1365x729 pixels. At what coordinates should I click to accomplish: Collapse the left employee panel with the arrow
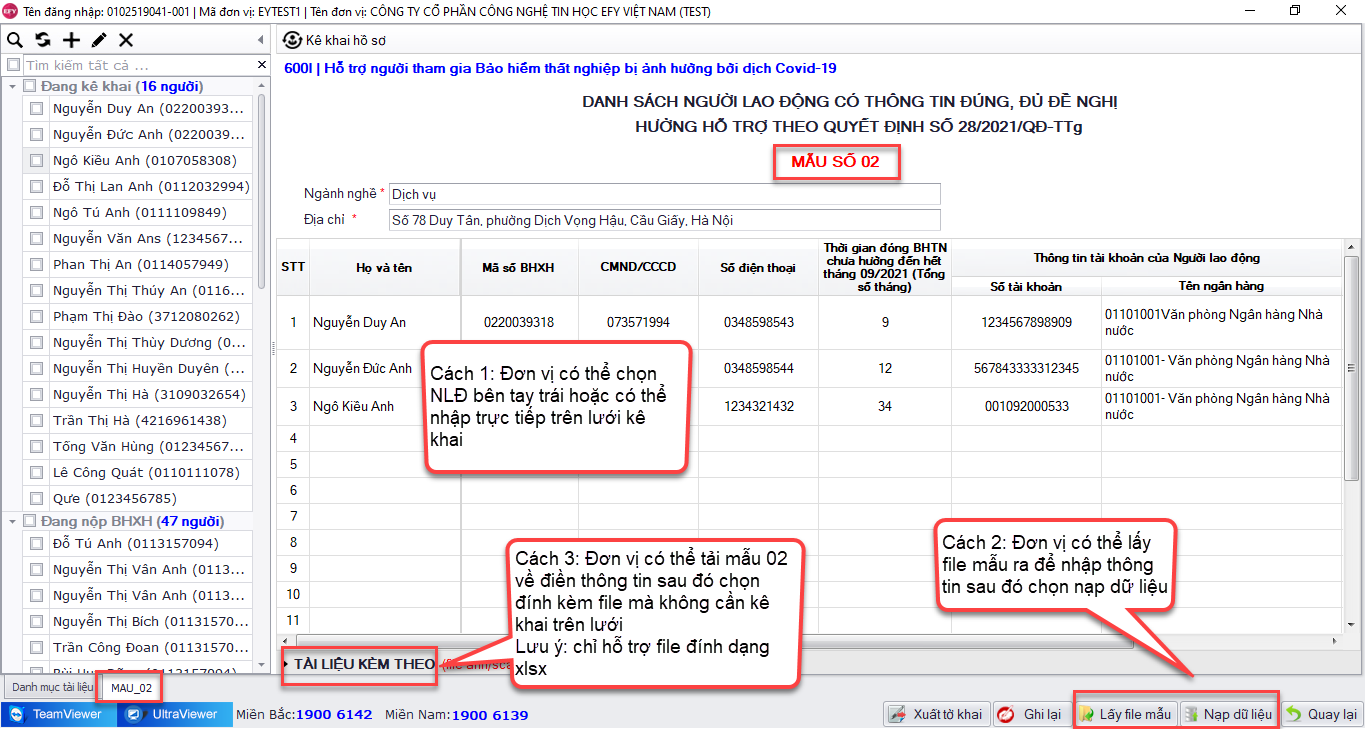(x=261, y=40)
